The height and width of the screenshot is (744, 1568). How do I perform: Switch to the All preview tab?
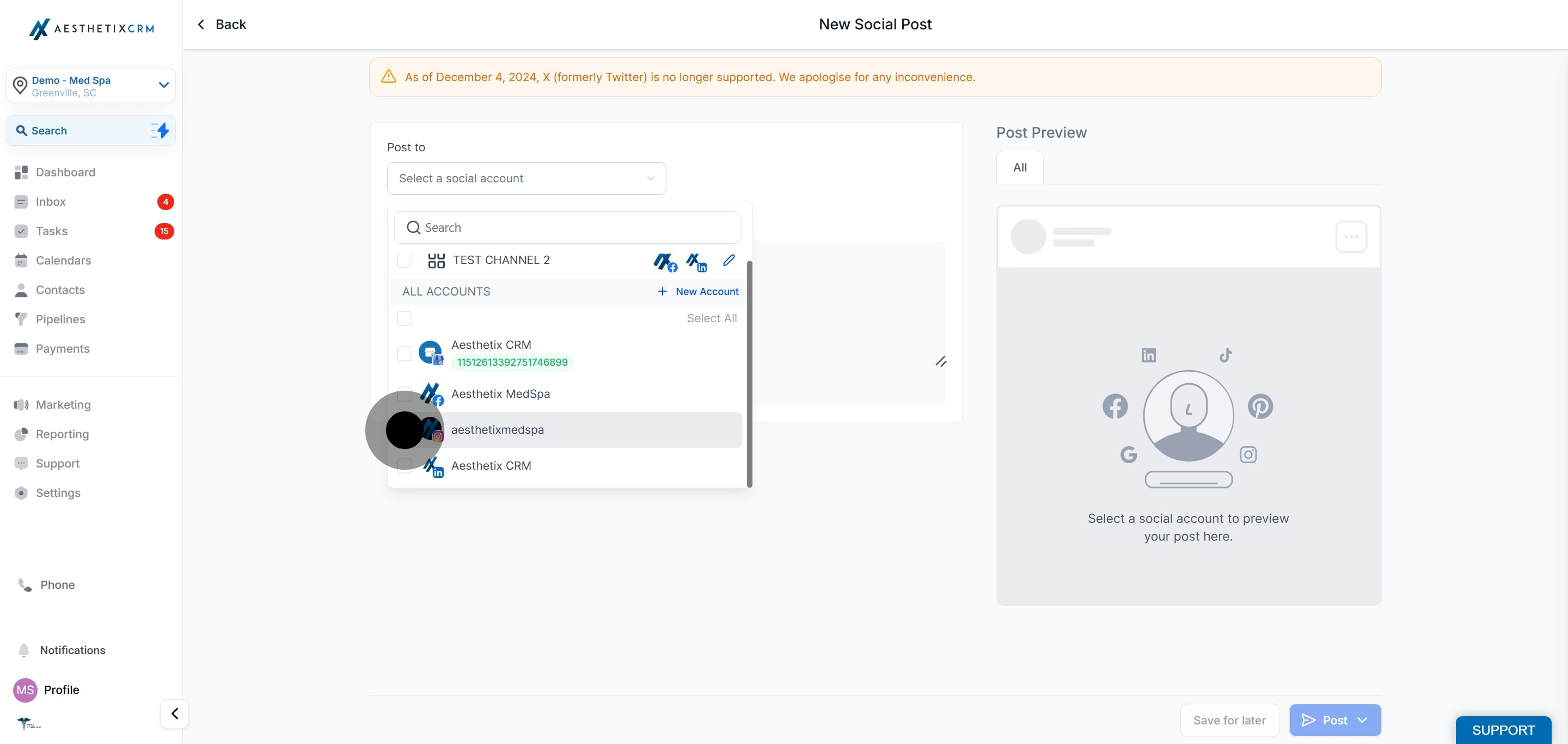[1020, 167]
